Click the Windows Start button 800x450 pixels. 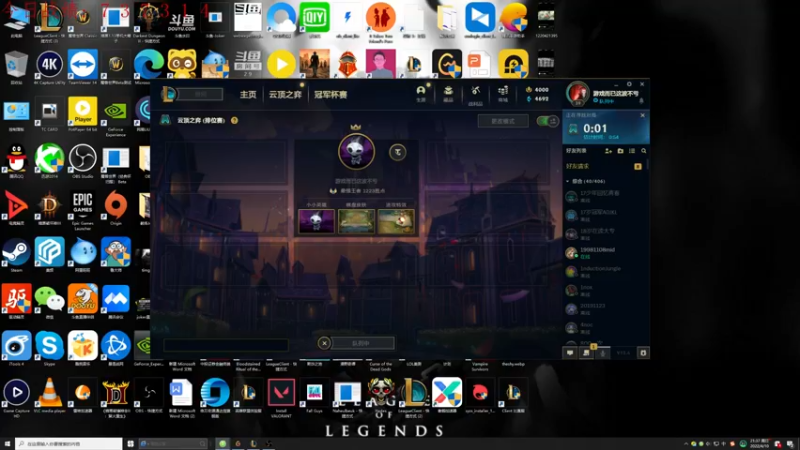tap(7, 444)
